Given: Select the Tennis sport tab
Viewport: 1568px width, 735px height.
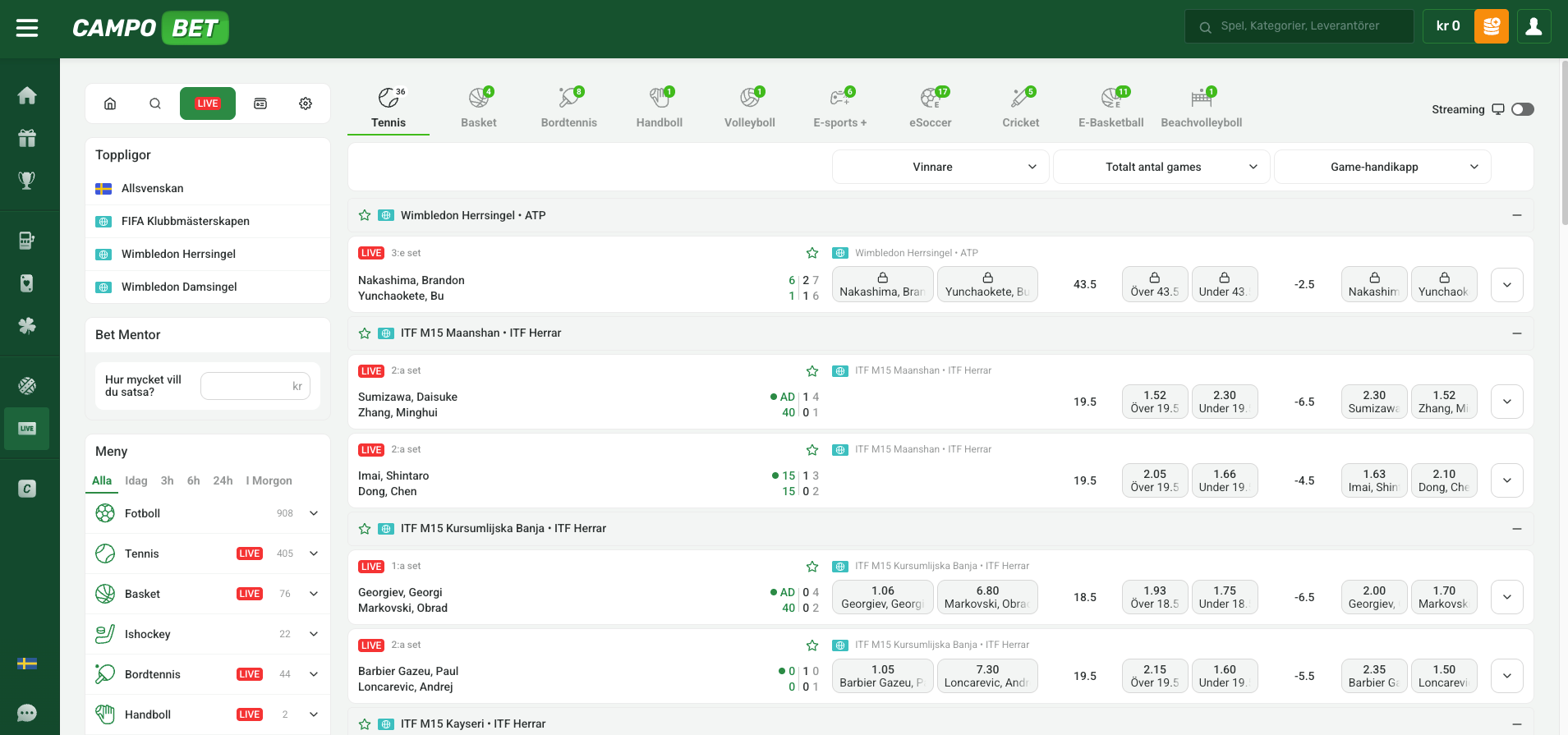Looking at the screenshot, I should coord(389,108).
